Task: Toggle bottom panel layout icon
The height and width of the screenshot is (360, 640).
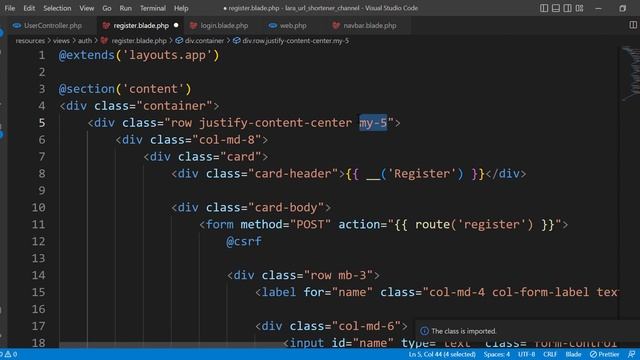Action: [556, 8]
